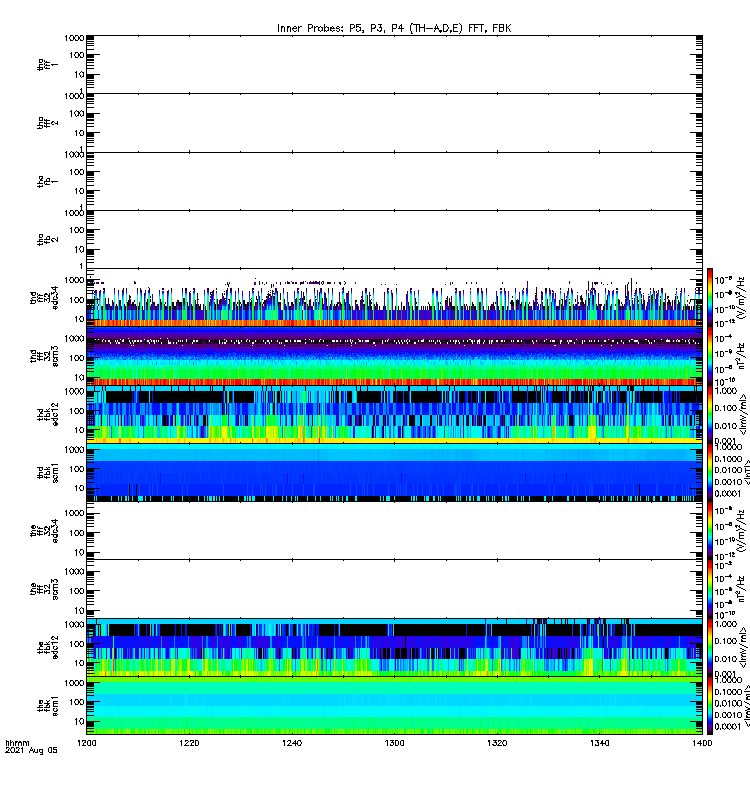Click the 'thd fbk scm1' y-axis label
Image resolution: width=750 pixels, height=800 pixels.
pos(47,472)
